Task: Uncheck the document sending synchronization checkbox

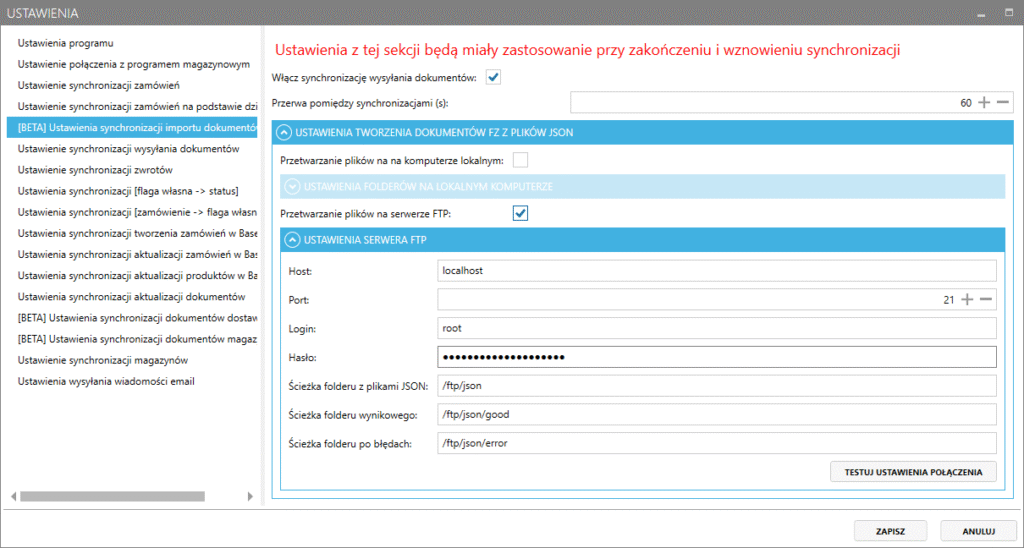Action: coord(493,78)
